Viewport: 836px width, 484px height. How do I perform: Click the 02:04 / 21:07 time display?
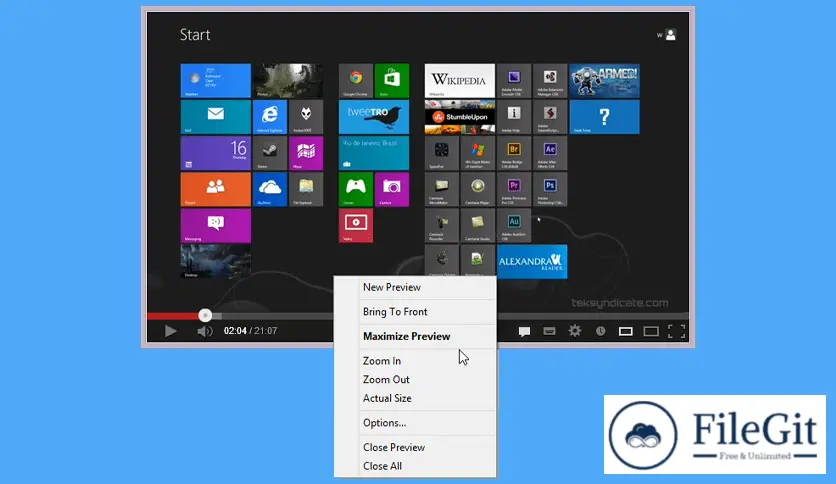[x=251, y=331]
